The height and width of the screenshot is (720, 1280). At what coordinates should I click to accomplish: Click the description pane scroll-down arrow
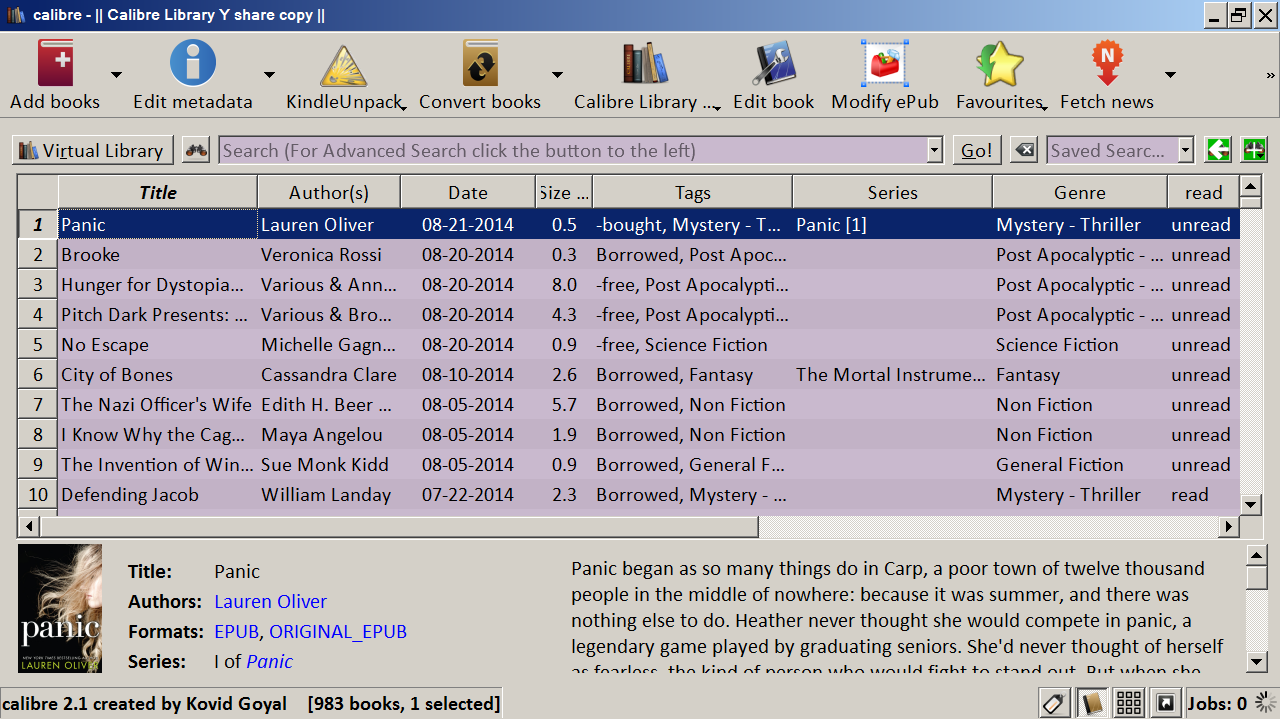1257,662
